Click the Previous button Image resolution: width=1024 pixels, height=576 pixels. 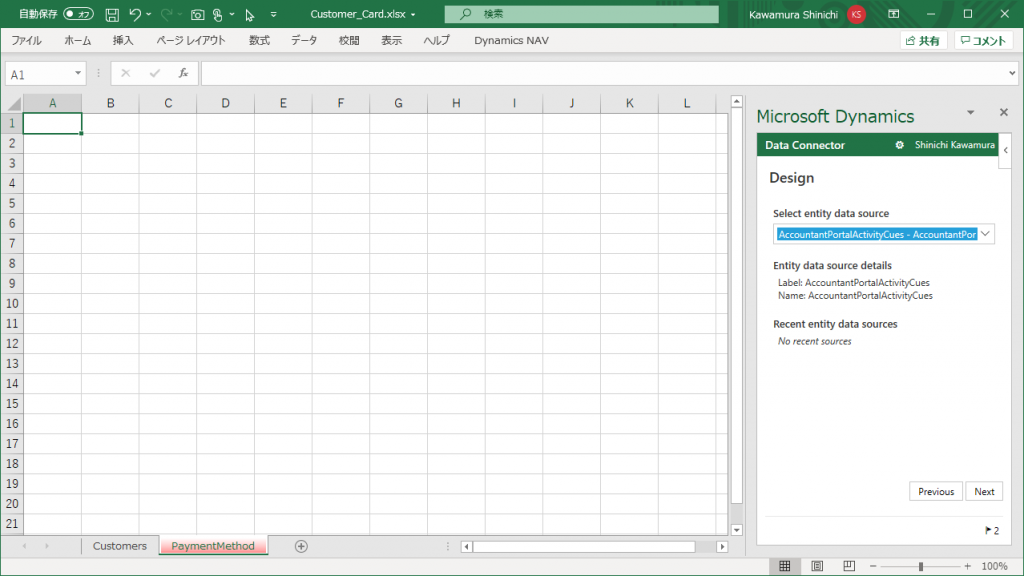(936, 492)
